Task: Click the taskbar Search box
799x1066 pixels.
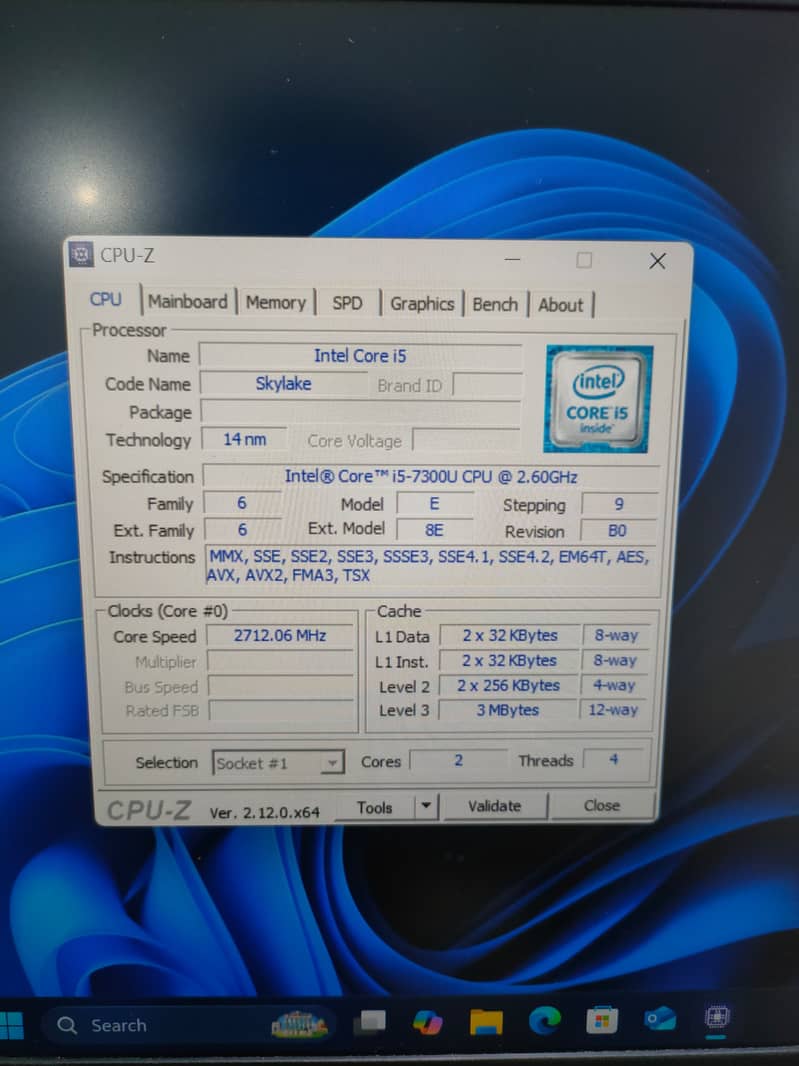Action: click(189, 1025)
